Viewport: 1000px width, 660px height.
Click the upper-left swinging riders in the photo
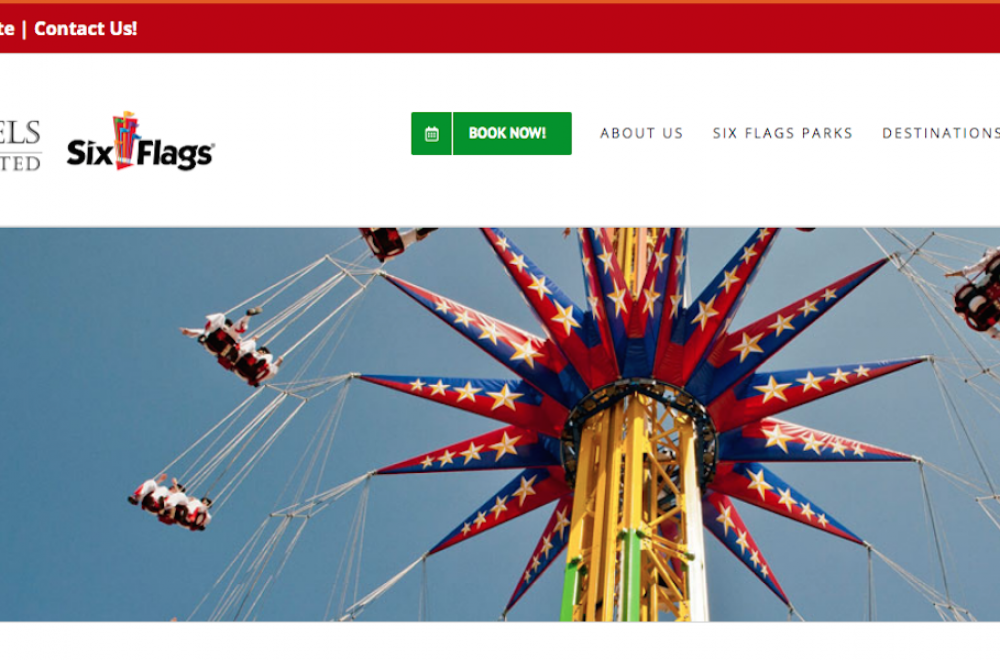233,348
